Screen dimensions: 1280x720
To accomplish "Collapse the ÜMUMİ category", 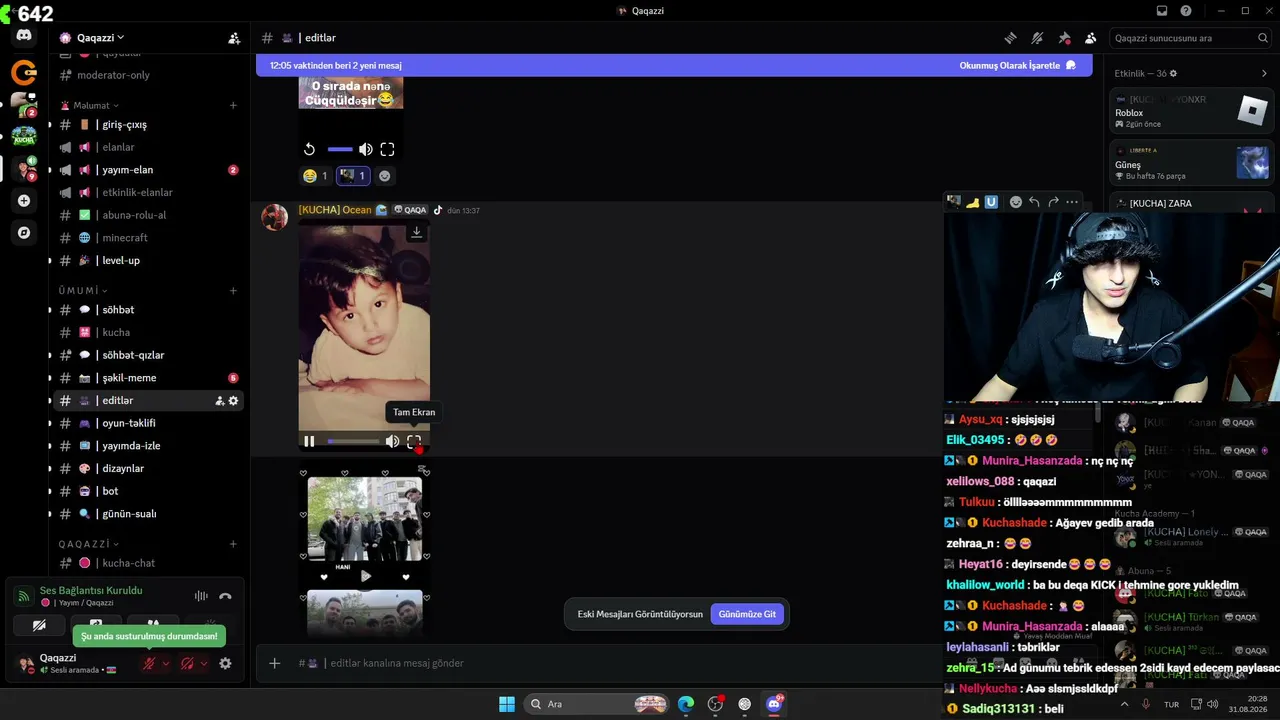I will pos(81,291).
